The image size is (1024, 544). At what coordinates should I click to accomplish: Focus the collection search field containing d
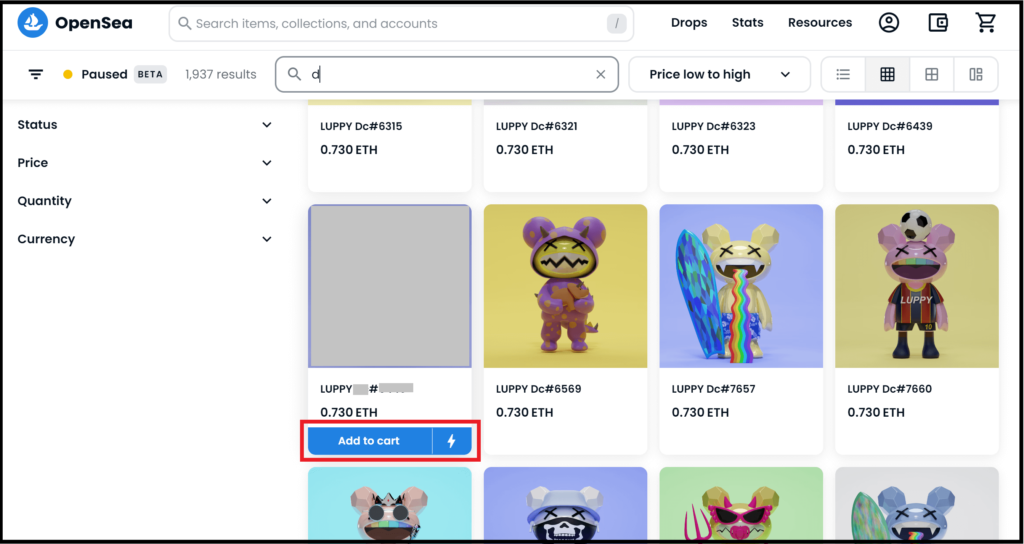447,74
